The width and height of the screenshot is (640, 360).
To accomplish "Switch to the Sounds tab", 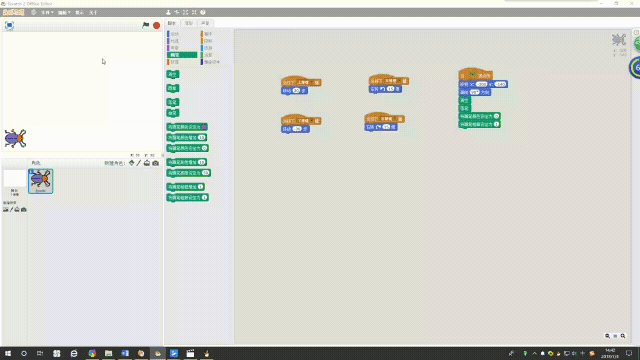I will tap(205, 23).
